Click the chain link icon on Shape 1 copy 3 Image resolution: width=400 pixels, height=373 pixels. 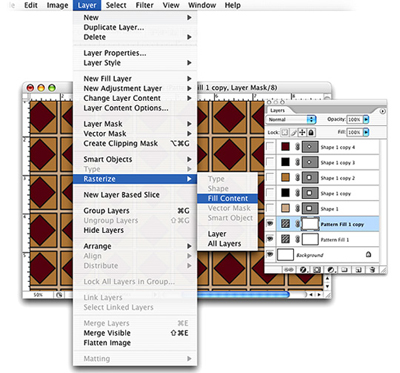297,162
